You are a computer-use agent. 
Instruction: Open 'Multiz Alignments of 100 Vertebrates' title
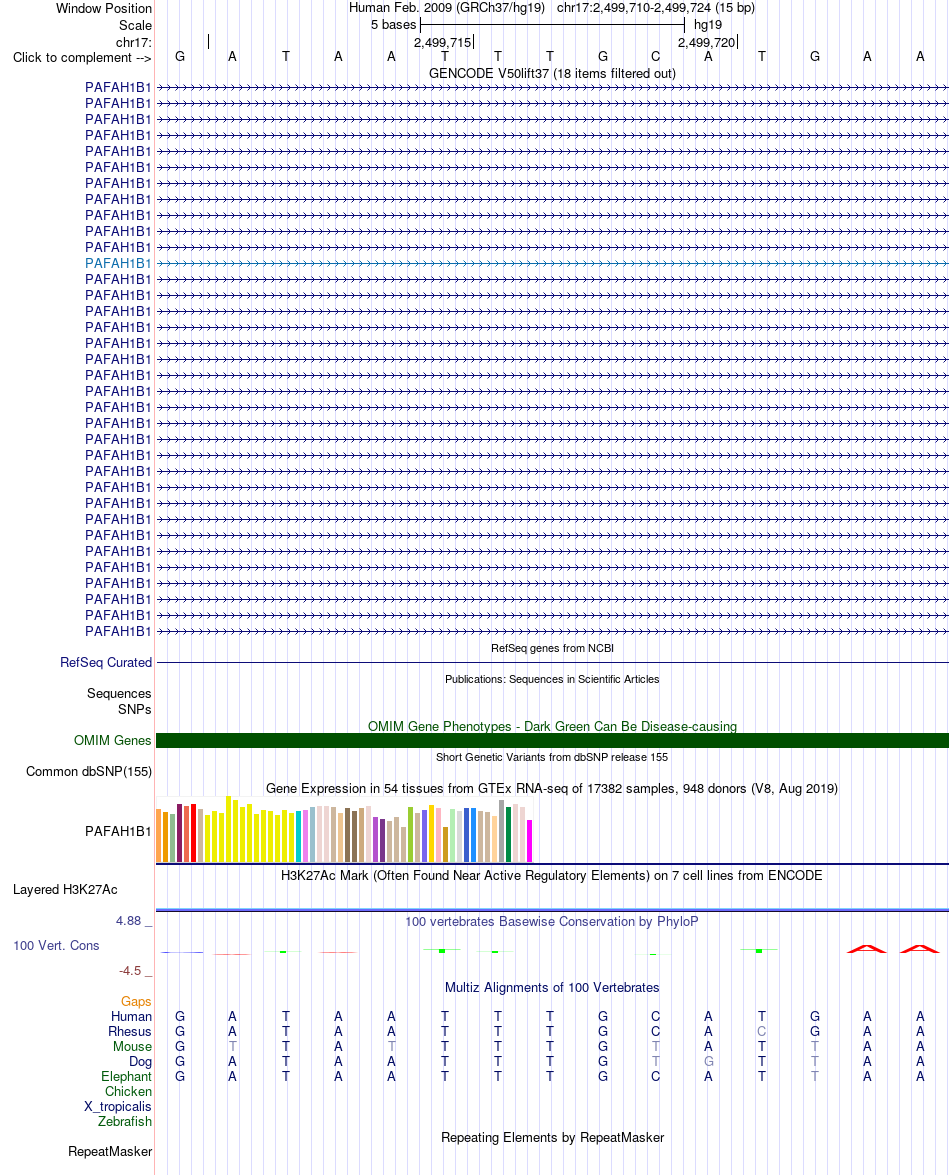[x=552, y=988]
